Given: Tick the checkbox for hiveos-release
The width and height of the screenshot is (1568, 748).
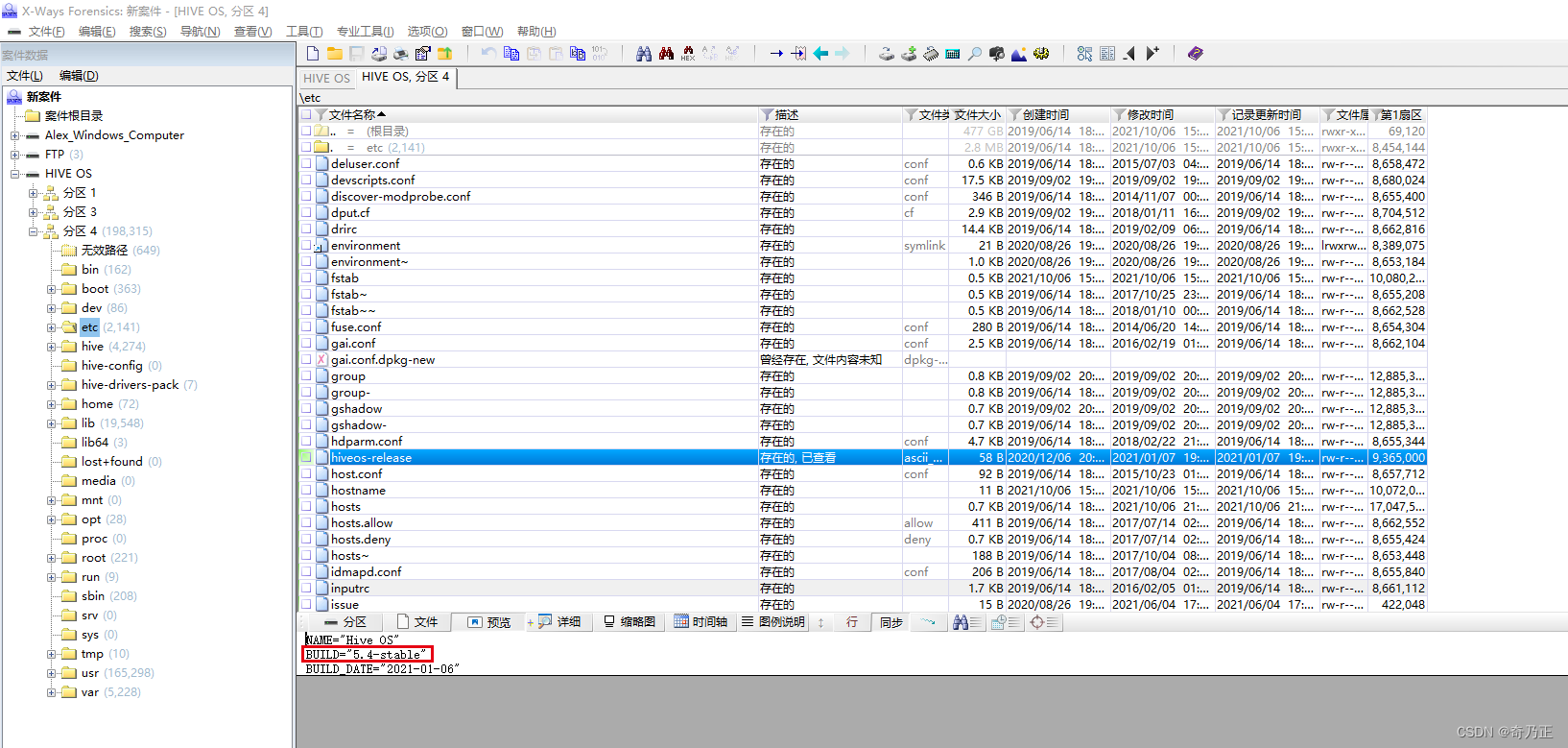Looking at the screenshot, I should pyautogui.click(x=306, y=458).
